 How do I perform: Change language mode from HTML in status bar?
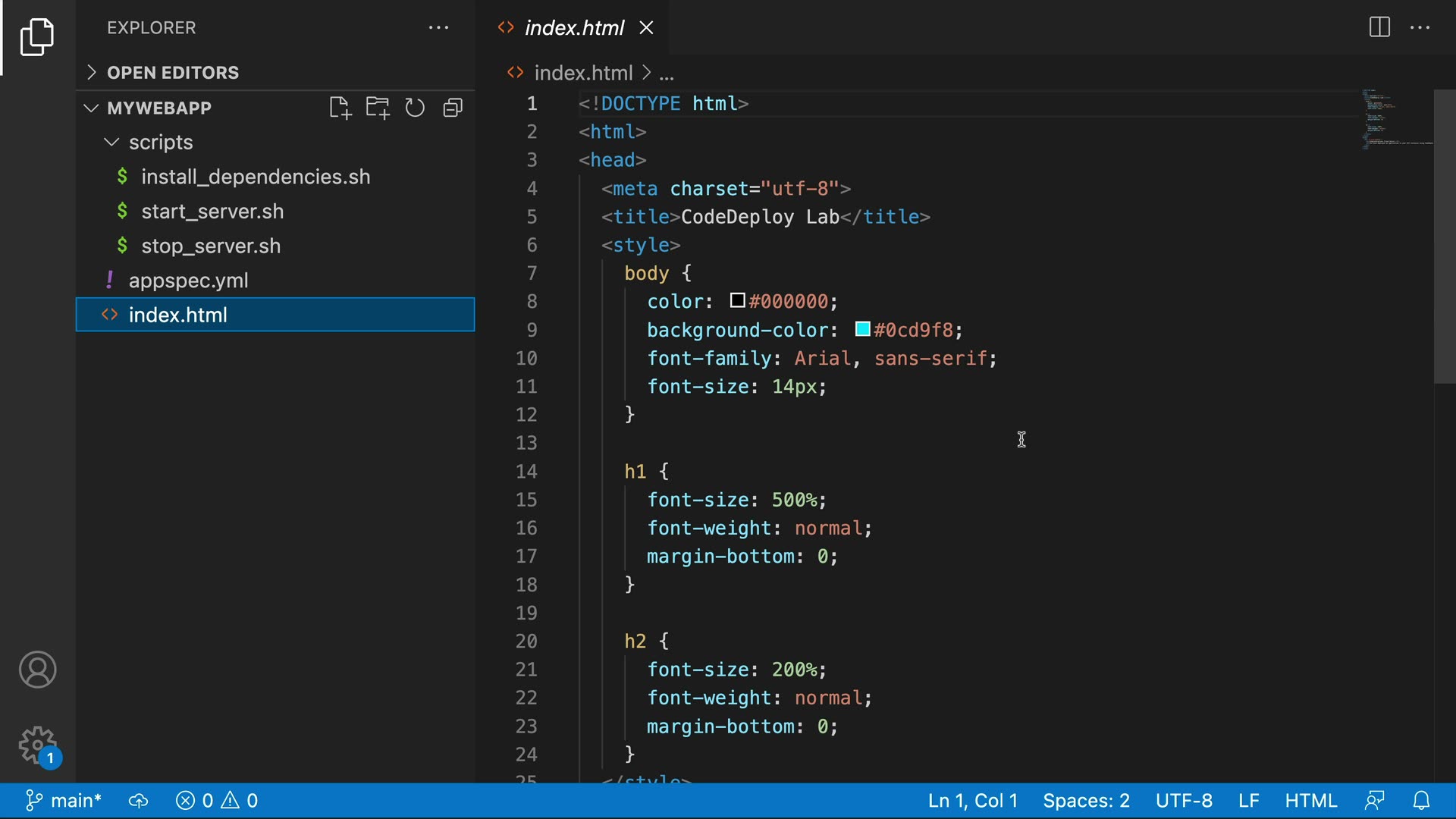[1310, 801]
